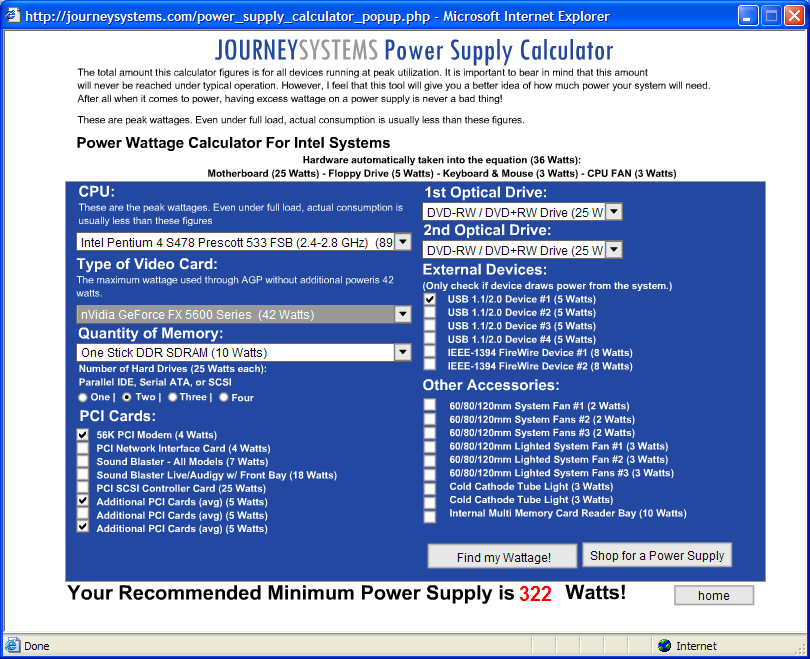
Task: Click Shop for a Power Supply button
Action: point(657,555)
